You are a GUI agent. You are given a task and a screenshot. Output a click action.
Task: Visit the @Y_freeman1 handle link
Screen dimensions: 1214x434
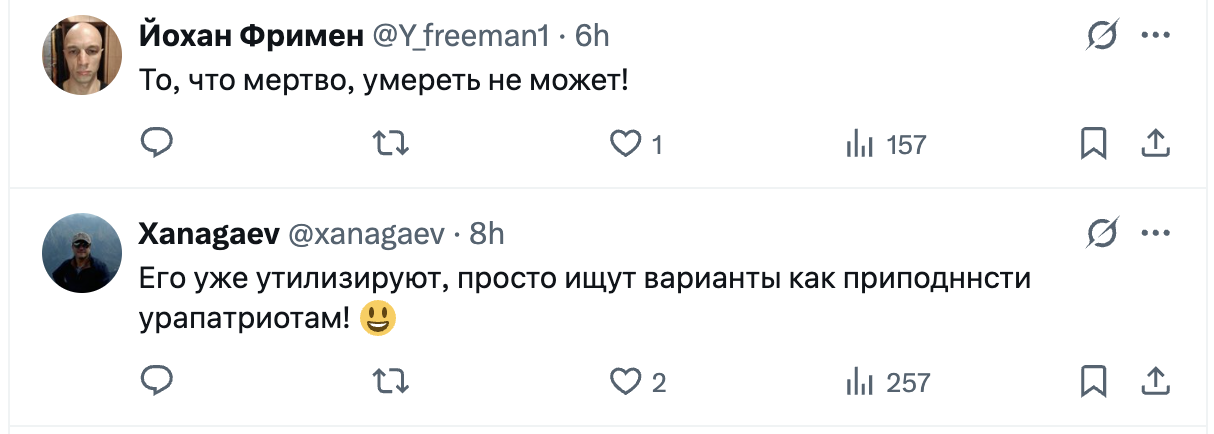(x=461, y=36)
